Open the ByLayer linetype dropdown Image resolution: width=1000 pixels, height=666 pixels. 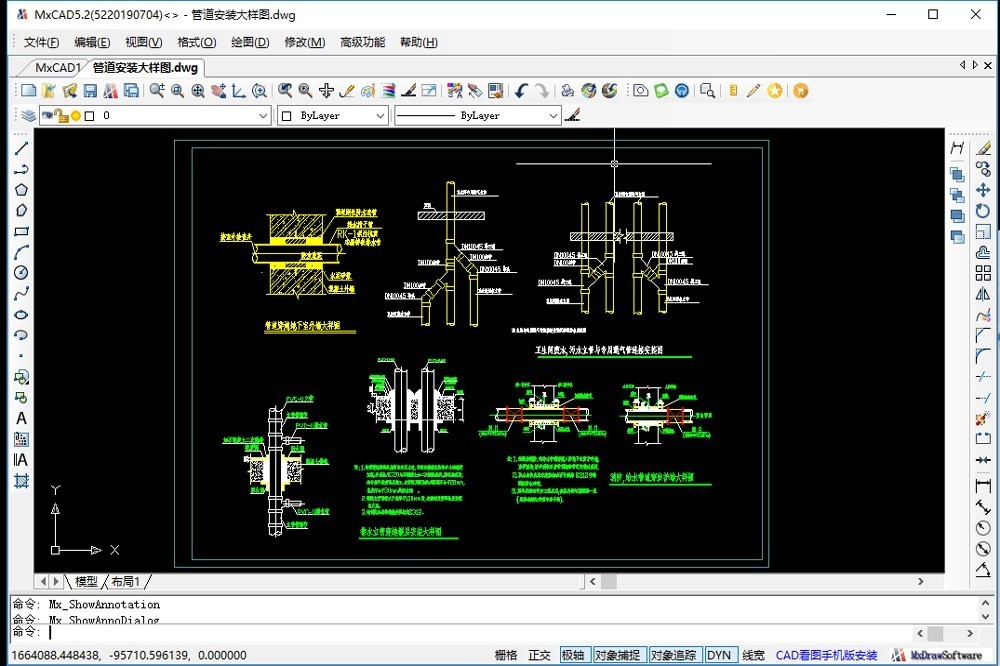(x=553, y=116)
